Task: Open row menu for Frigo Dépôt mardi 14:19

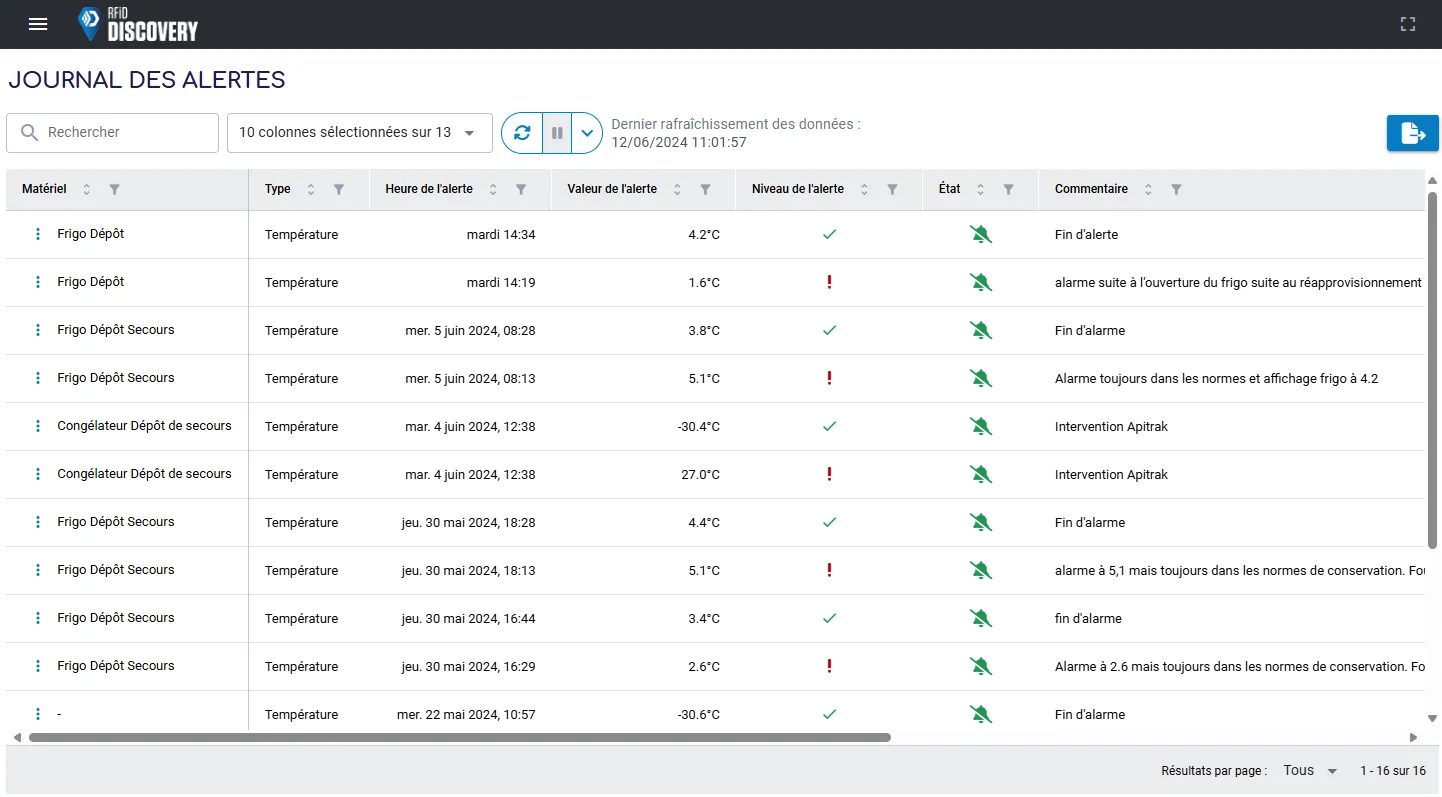Action: pos(38,282)
